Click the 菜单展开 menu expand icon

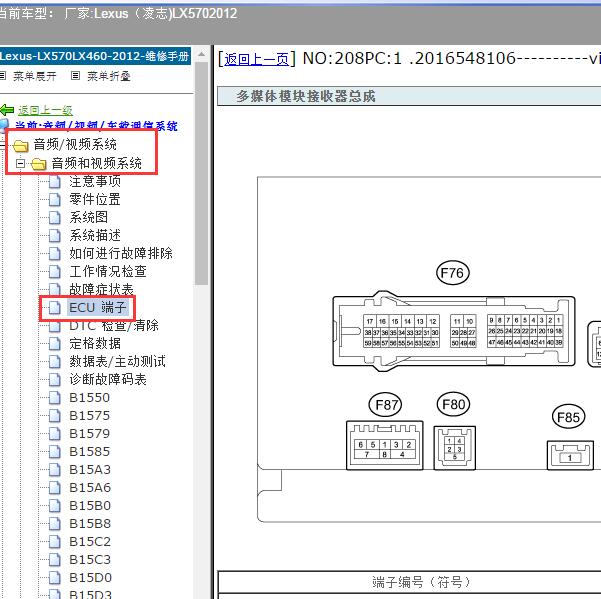pyautogui.click(x=3, y=75)
